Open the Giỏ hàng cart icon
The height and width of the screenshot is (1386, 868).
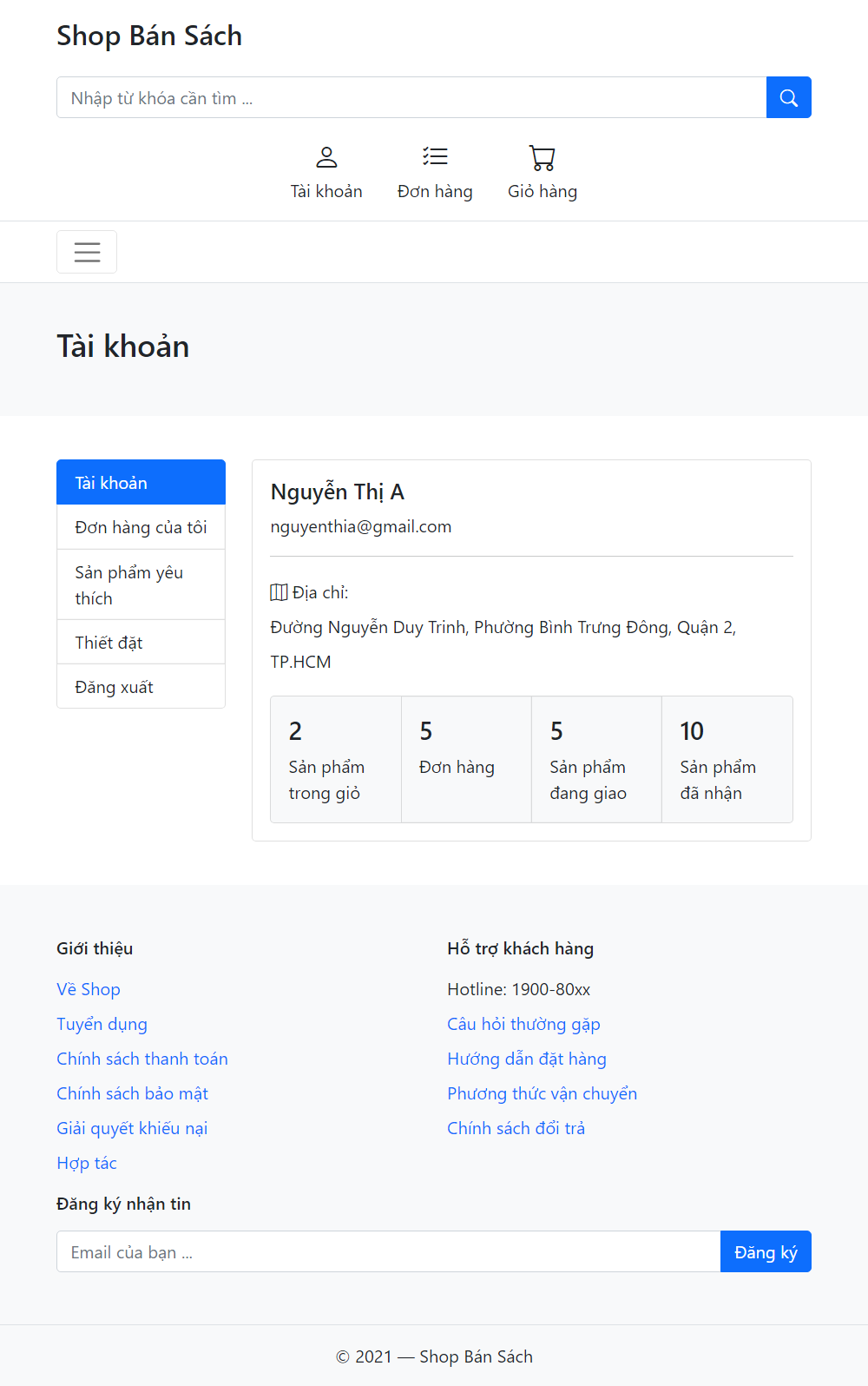[542, 157]
